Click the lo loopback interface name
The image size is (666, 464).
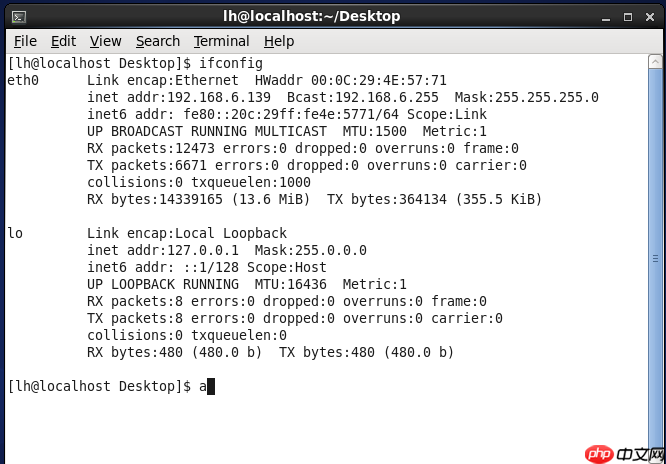pos(15,233)
